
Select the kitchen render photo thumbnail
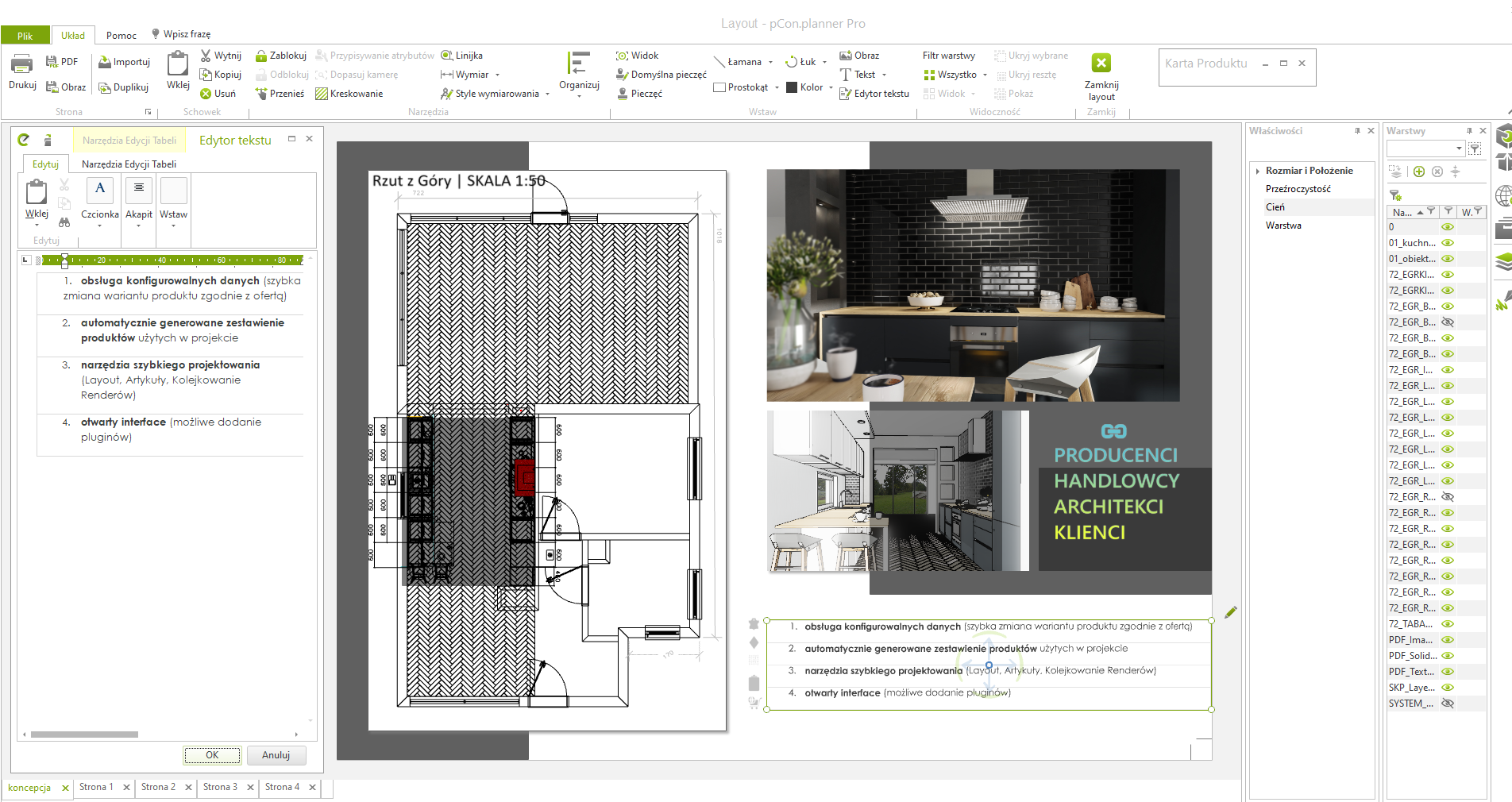point(973,285)
